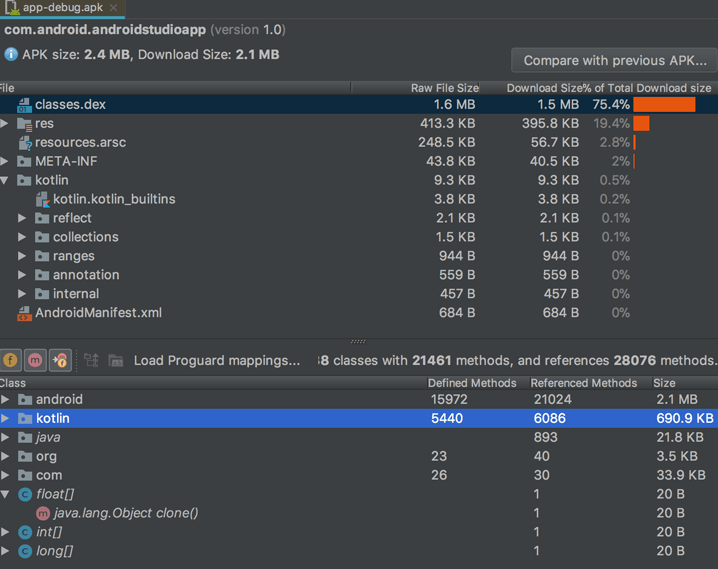The width and height of the screenshot is (718, 569).
Task: Click the res folder icon
Action: click(24, 124)
